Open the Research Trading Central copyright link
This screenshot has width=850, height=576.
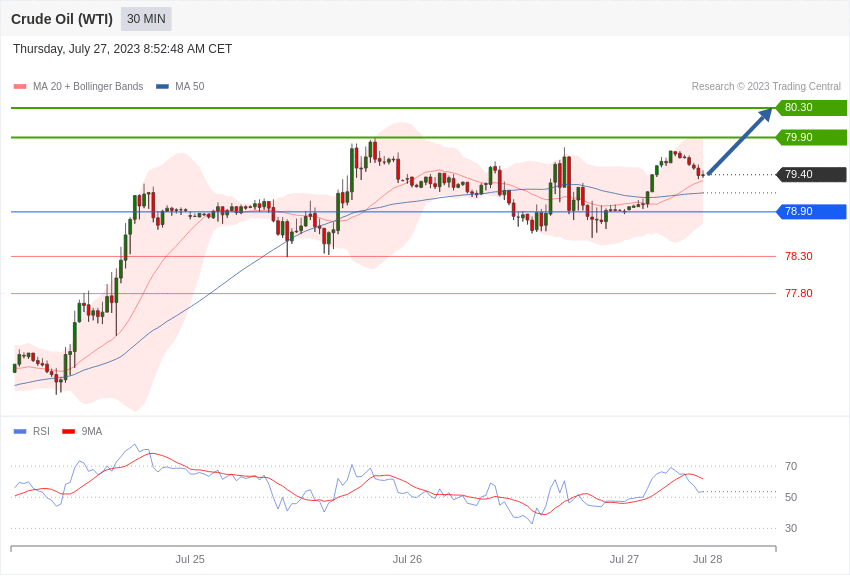(x=766, y=87)
